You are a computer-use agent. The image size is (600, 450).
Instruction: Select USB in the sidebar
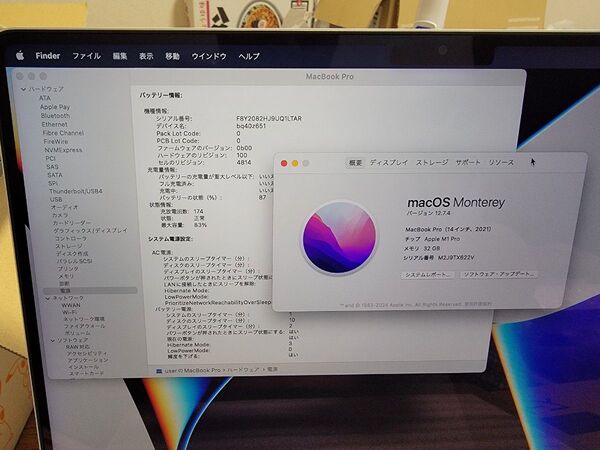click(x=56, y=199)
